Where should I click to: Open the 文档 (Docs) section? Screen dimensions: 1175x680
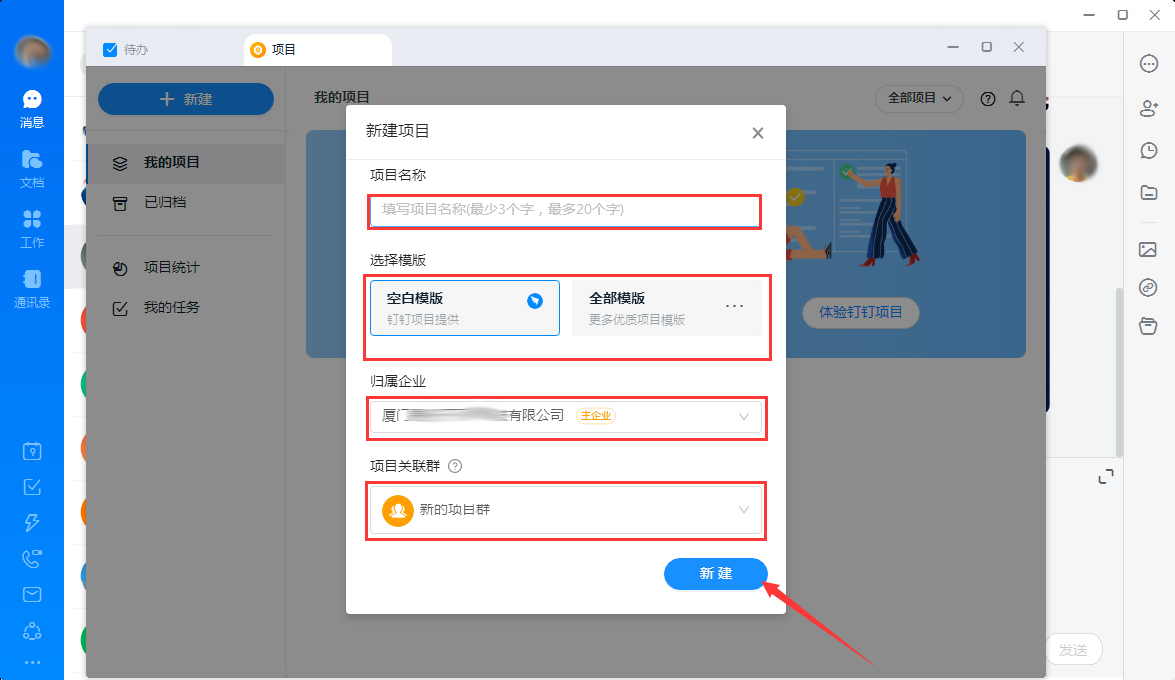pos(32,170)
